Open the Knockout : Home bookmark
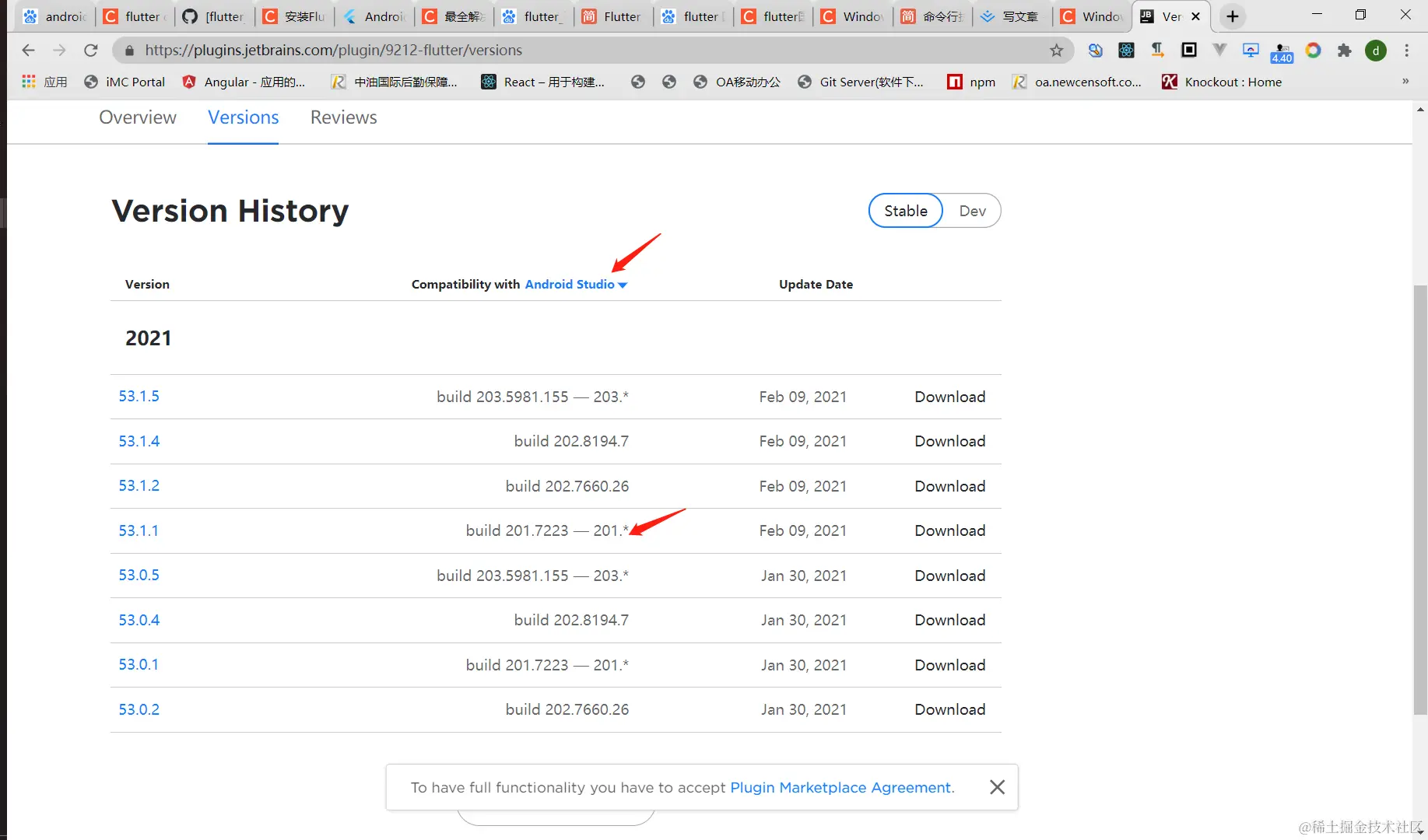 pos(1222,82)
